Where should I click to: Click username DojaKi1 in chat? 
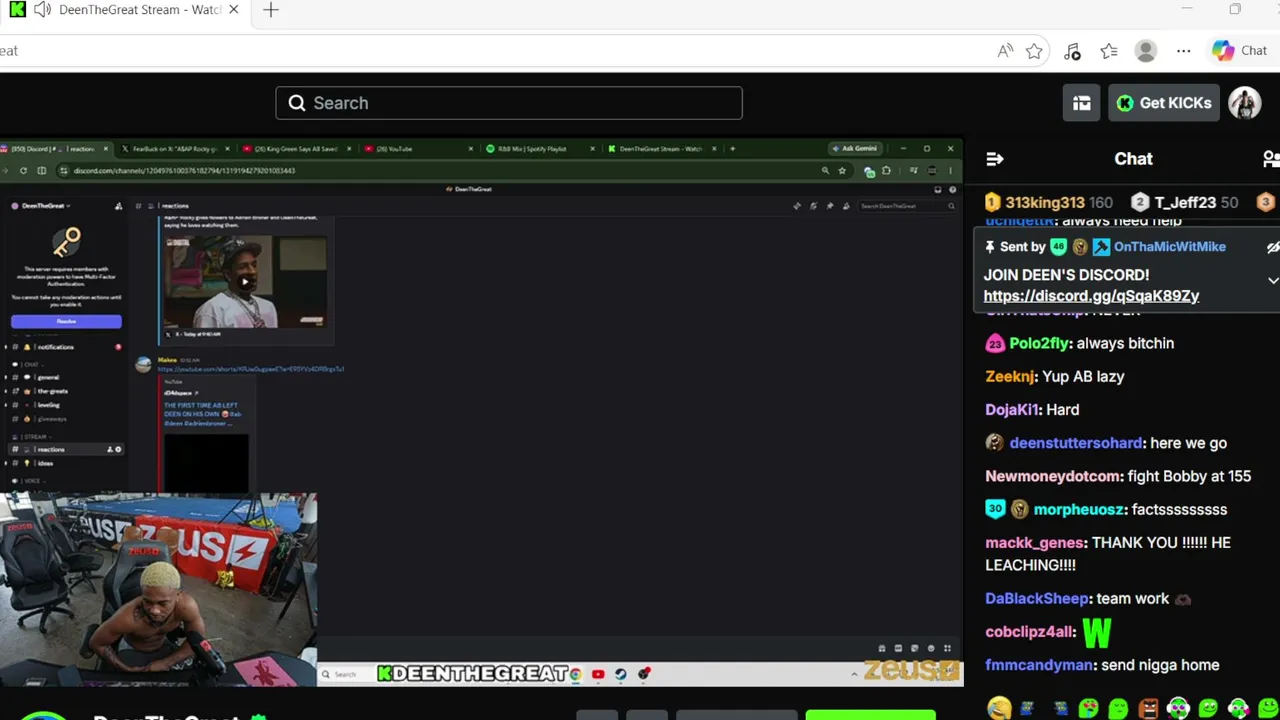pos(1012,410)
